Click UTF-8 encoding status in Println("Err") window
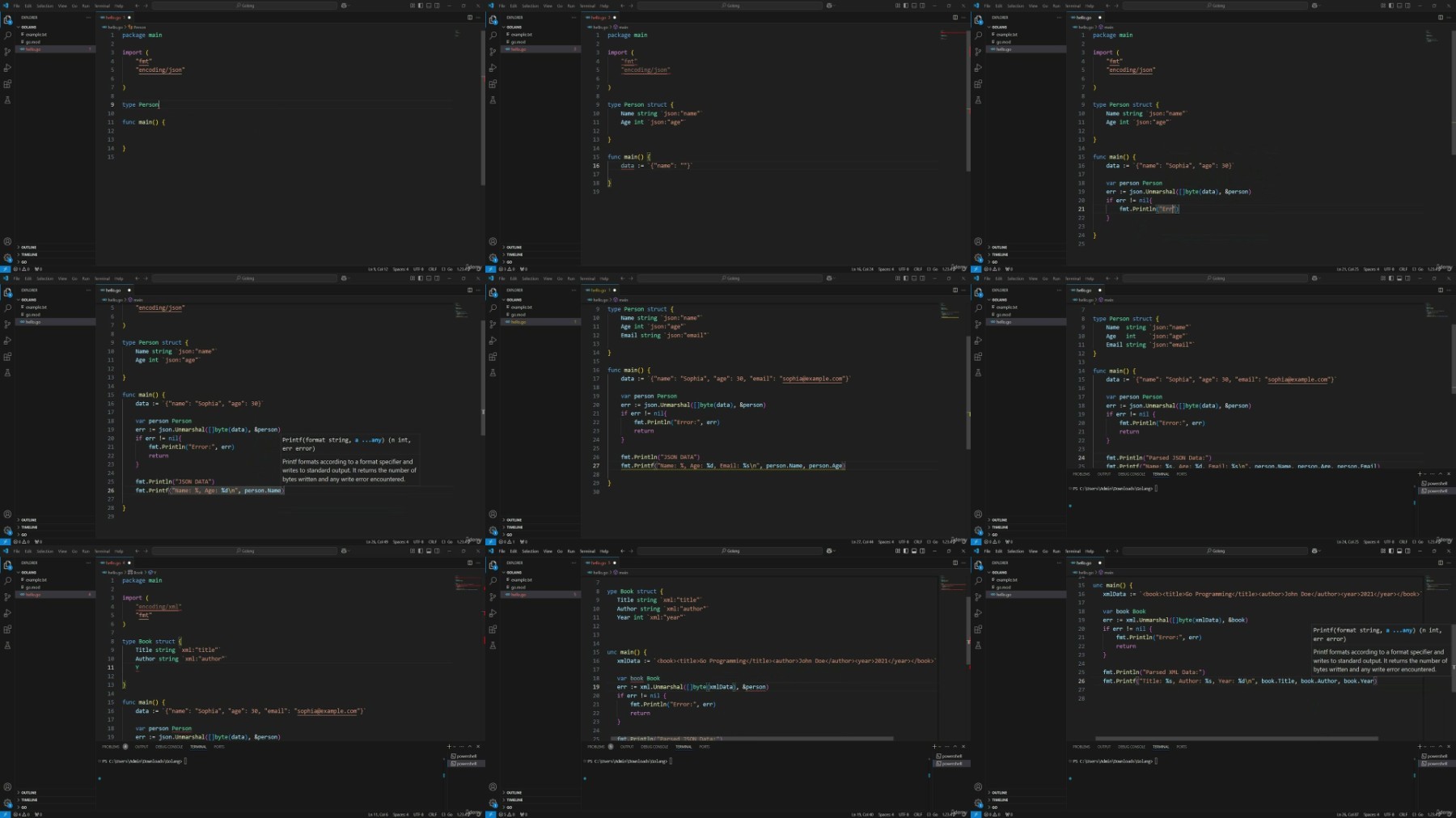The height and width of the screenshot is (818, 1456). pos(1389,269)
